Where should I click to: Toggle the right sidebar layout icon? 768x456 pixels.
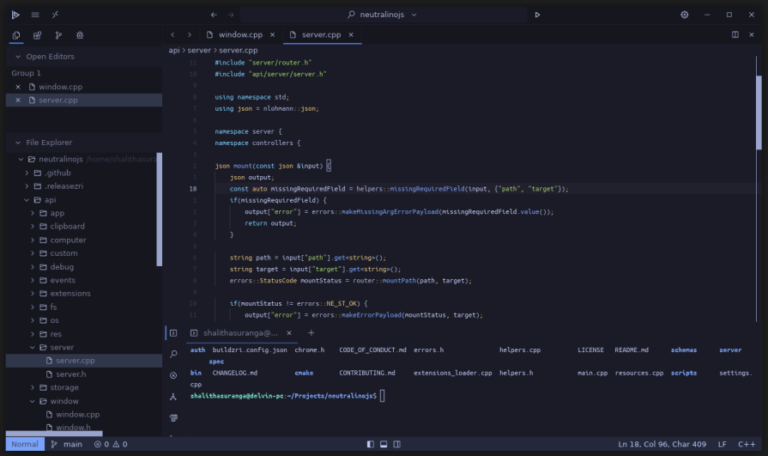(x=397, y=444)
